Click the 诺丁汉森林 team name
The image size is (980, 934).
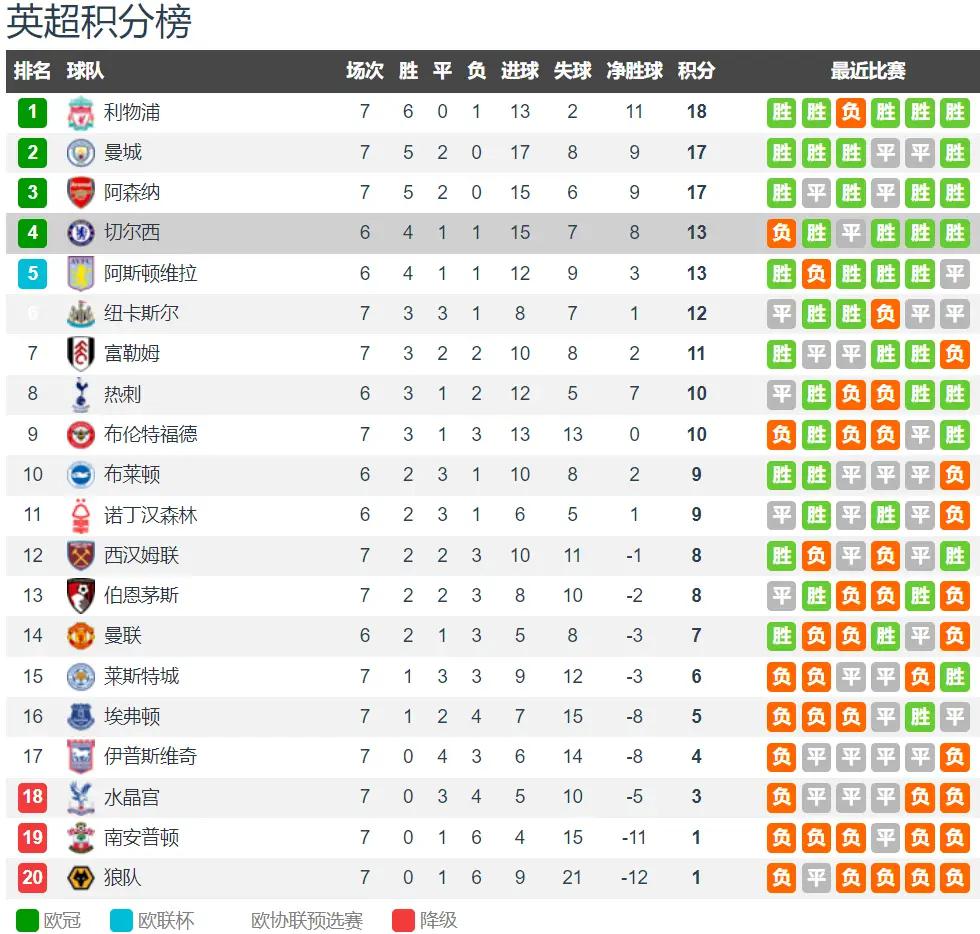151,515
